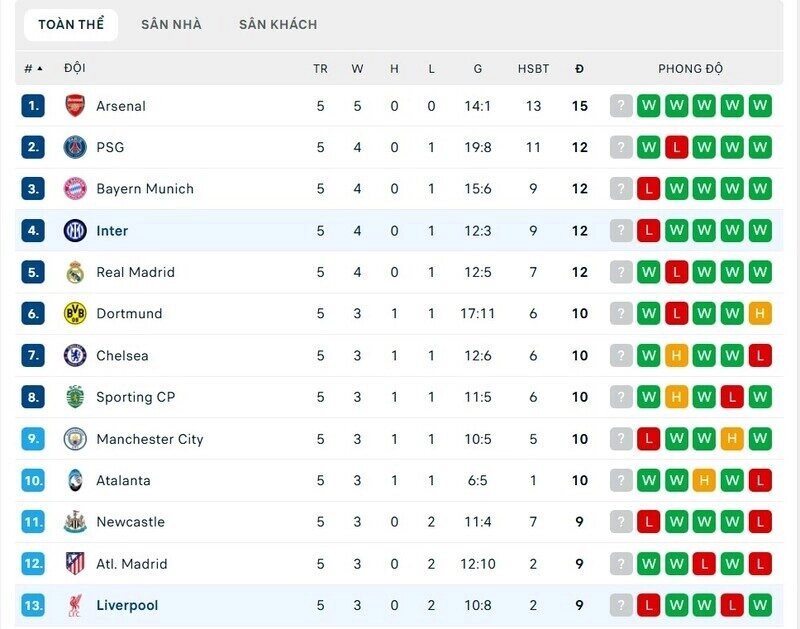Select the TOÀN THỂ tab
This screenshot has width=800, height=629.
pyautogui.click(x=70, y=24)
